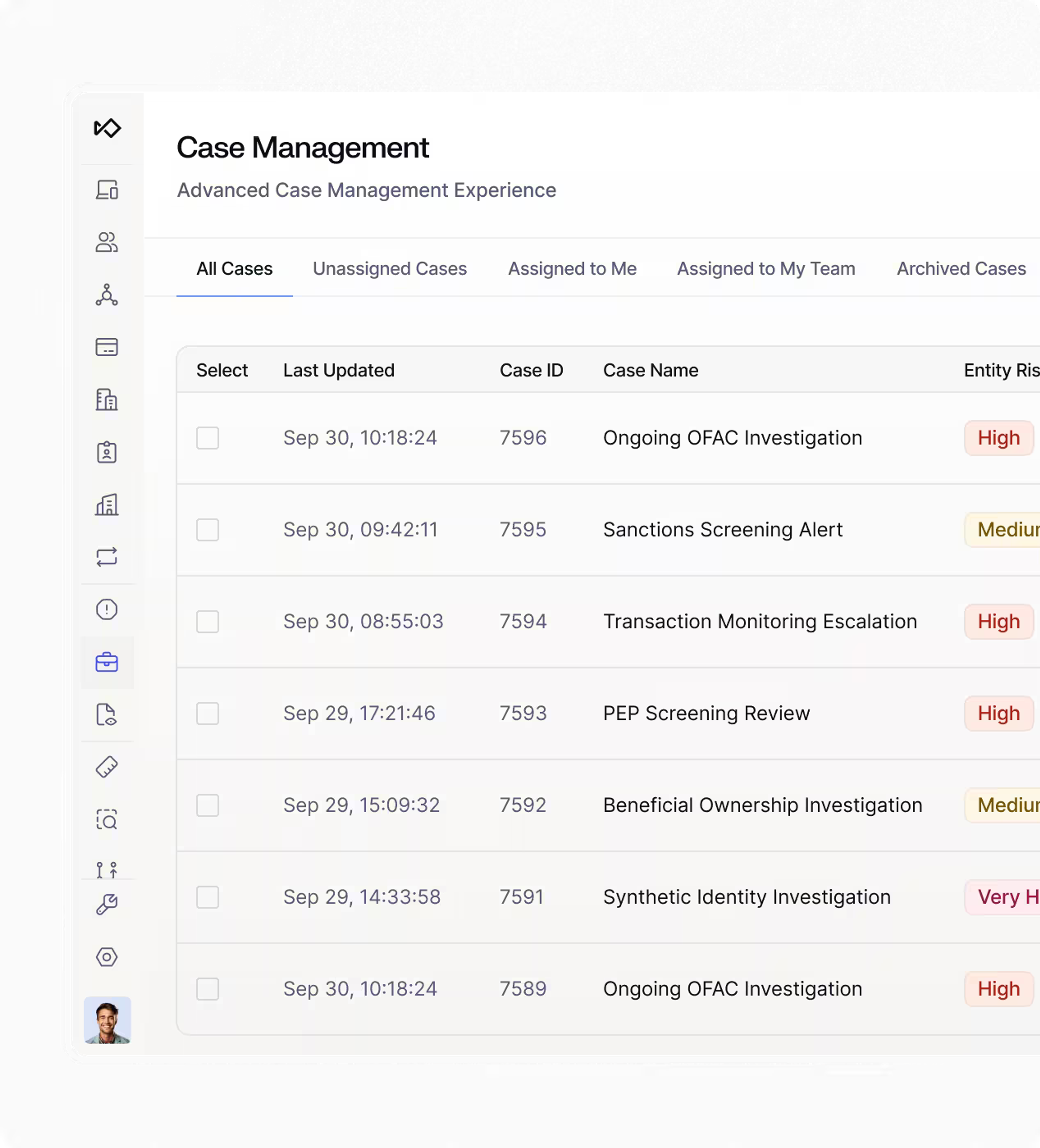The height and width of the screenshot is (1148, 1040).
Task: Open the user profile avatar
Action: point(108,1020)
